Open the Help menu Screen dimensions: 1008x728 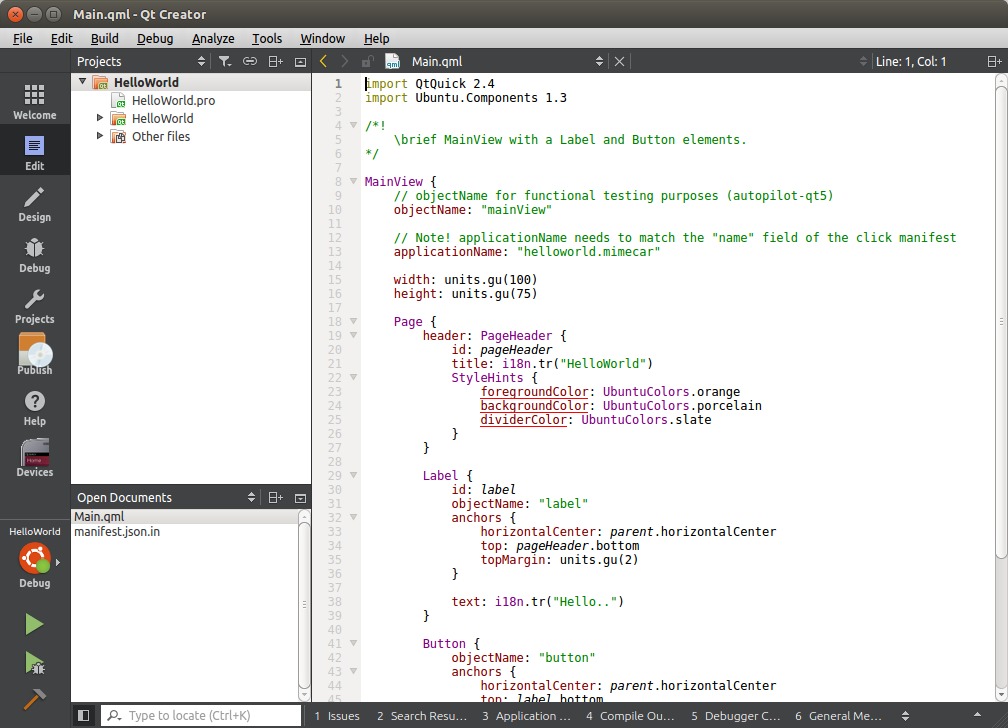point(376,39)
